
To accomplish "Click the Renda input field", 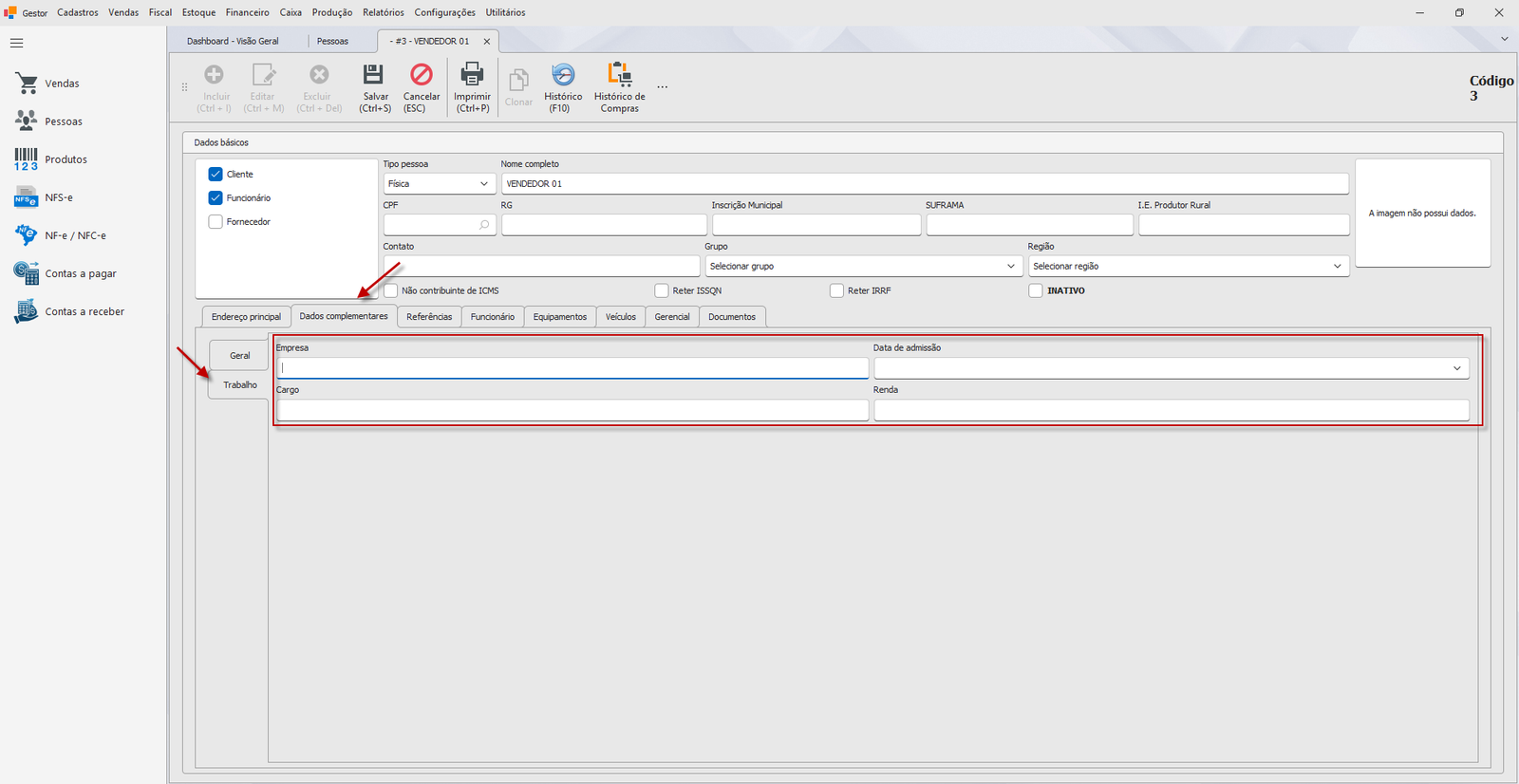I will 1172,410.
